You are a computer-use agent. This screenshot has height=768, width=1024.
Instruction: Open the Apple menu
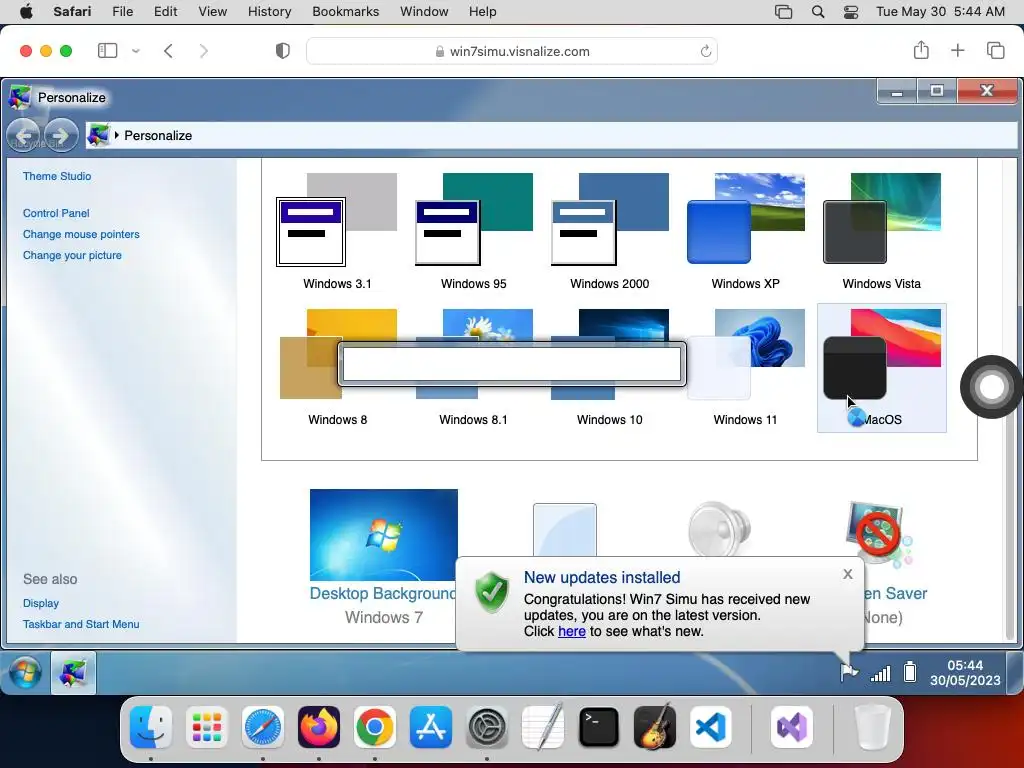pos(25,11)
